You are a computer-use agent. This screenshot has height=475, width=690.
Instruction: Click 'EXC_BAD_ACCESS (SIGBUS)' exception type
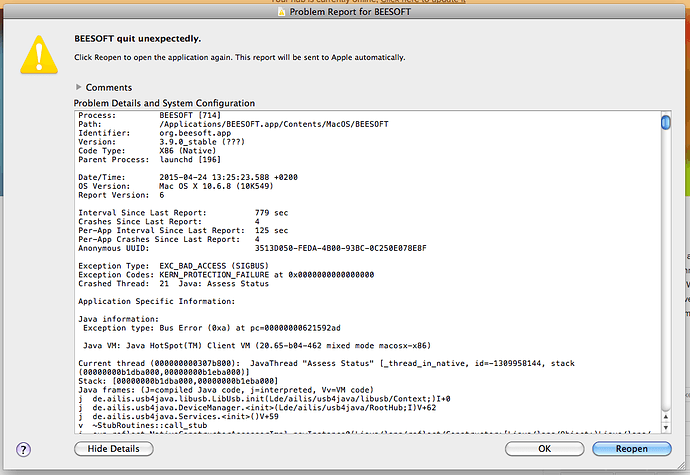coord(214,266)
